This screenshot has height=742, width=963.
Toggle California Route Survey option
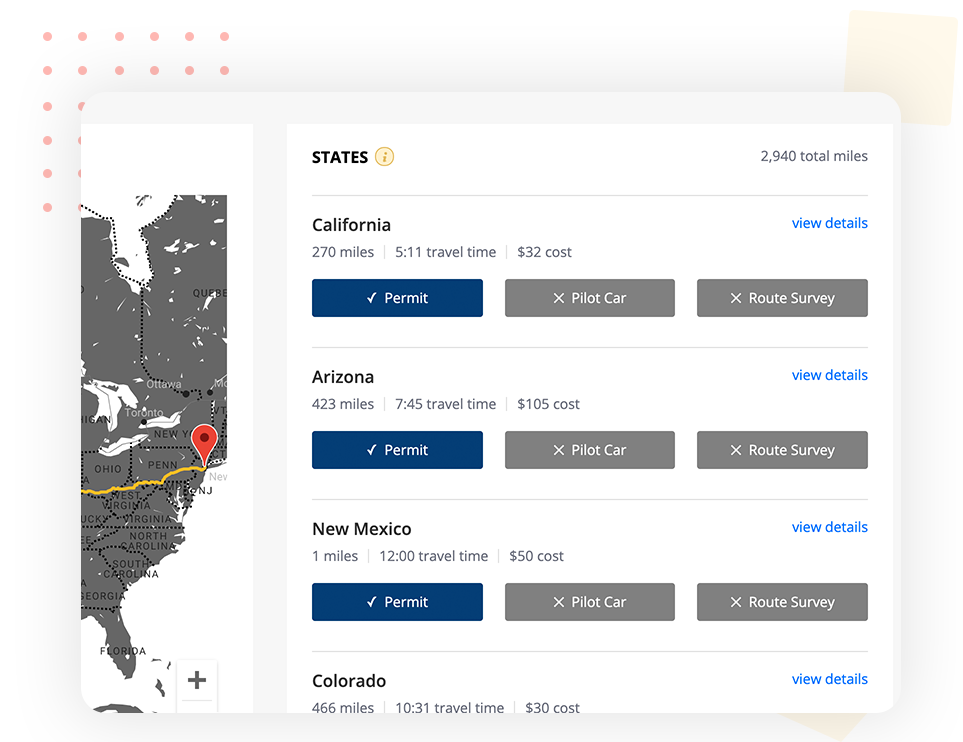tap(782, 298)
